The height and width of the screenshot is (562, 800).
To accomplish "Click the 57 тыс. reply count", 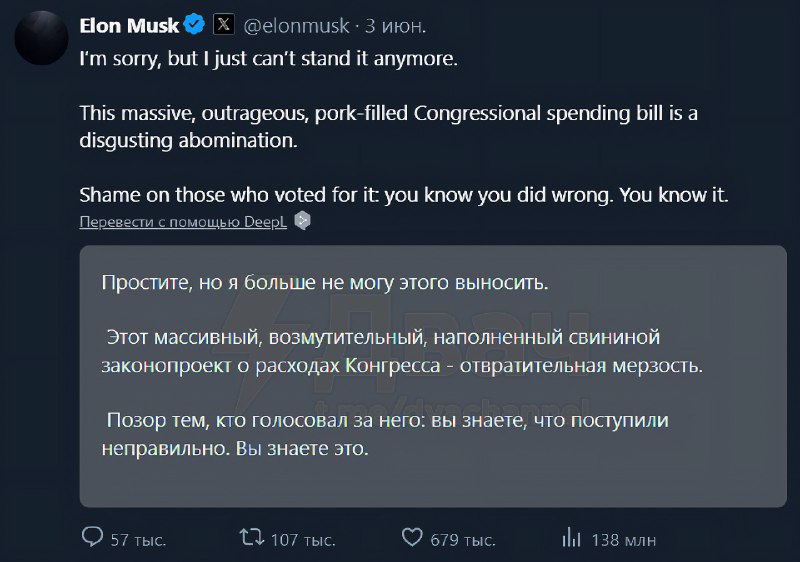I will pos(138,540).
